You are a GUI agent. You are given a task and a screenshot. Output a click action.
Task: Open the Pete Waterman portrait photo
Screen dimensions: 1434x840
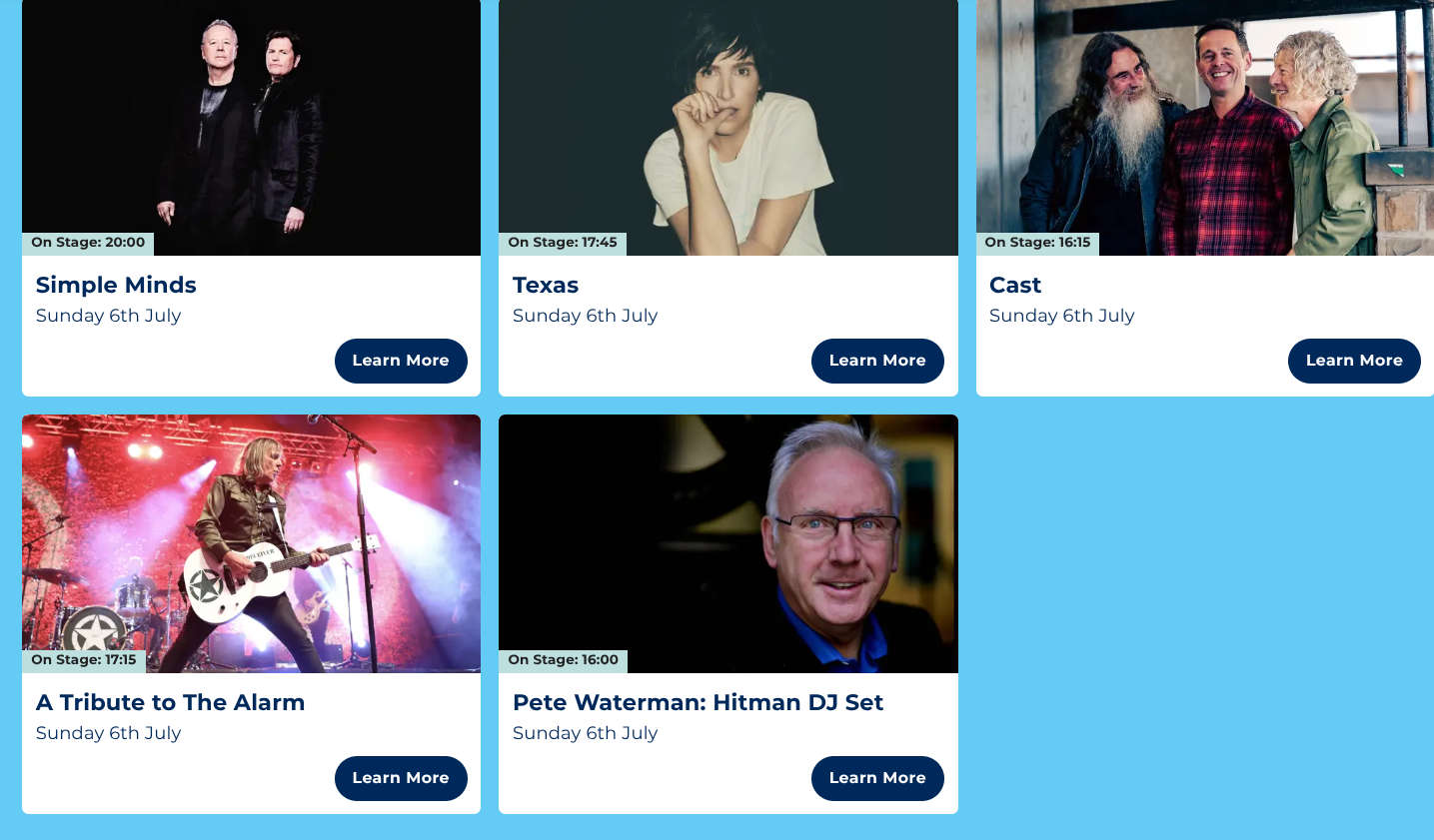coord(728,543)
